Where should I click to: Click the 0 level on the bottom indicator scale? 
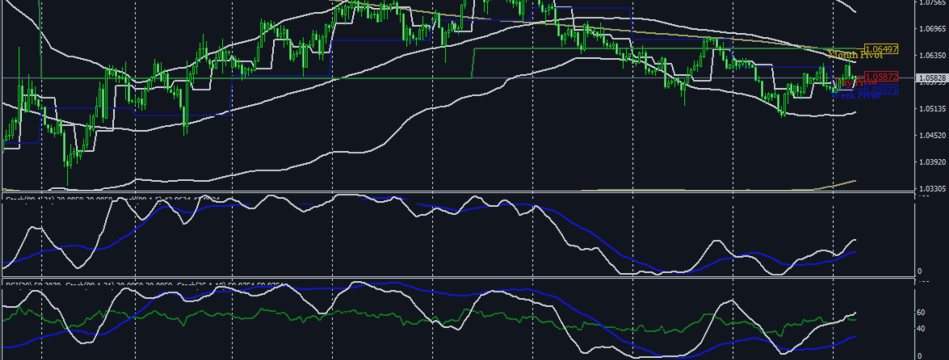click(x=919, y=356)
